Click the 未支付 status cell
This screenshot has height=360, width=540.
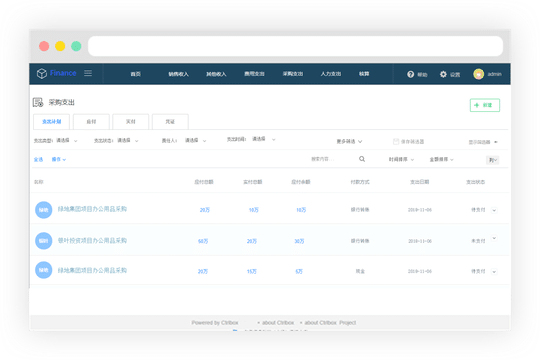point(478,241)
